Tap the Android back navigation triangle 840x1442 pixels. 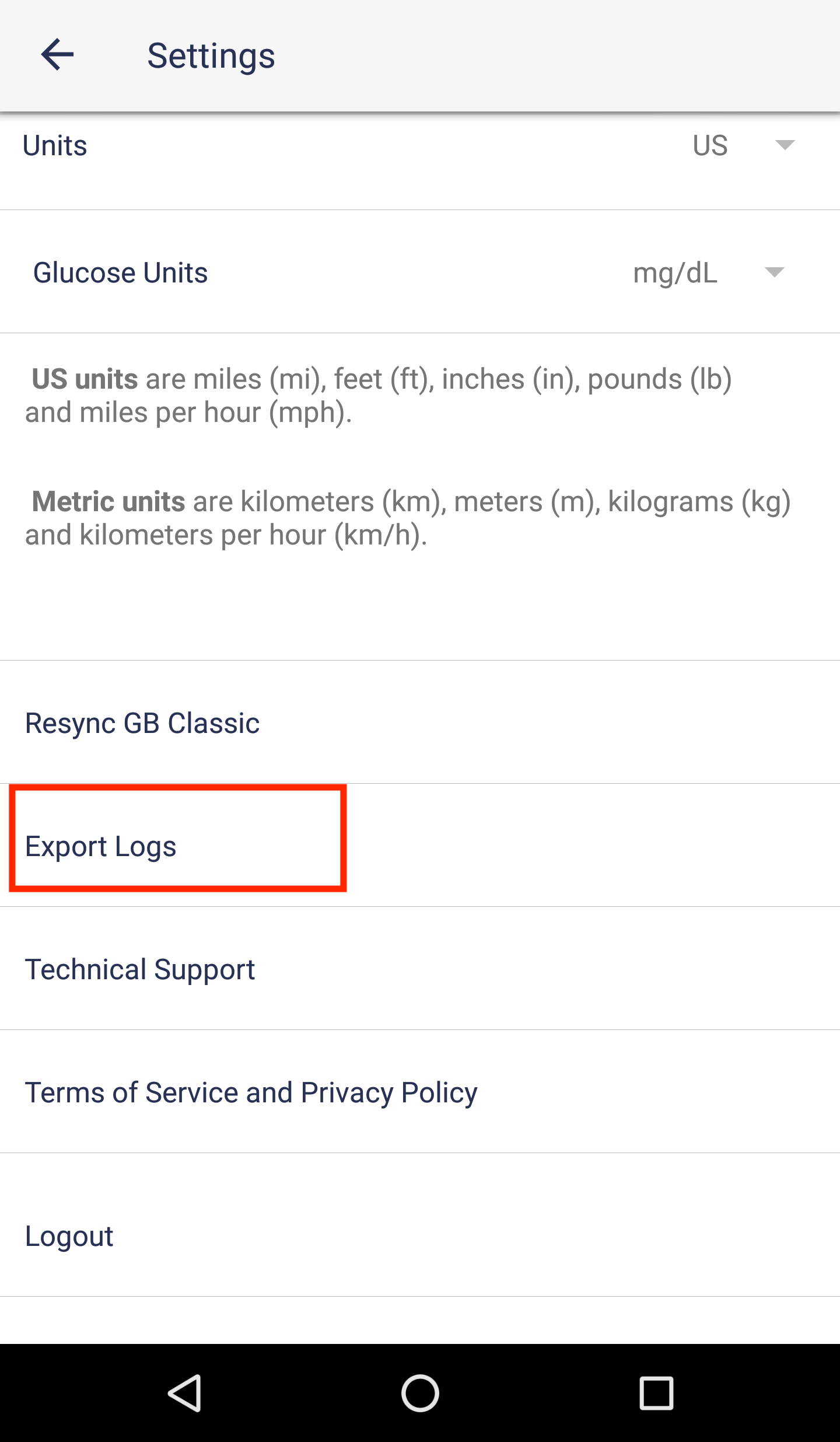[x=185, y=1393]
